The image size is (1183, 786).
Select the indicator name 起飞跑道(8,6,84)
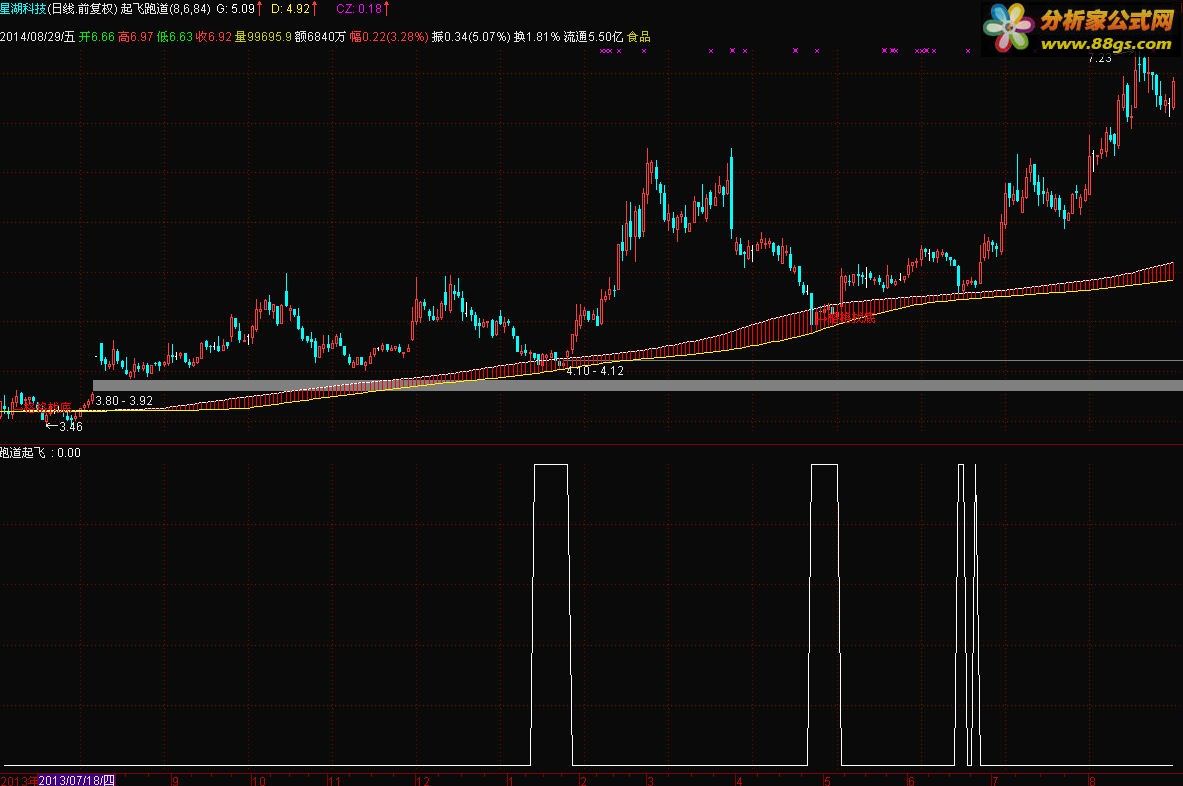(x=165, y=9)
